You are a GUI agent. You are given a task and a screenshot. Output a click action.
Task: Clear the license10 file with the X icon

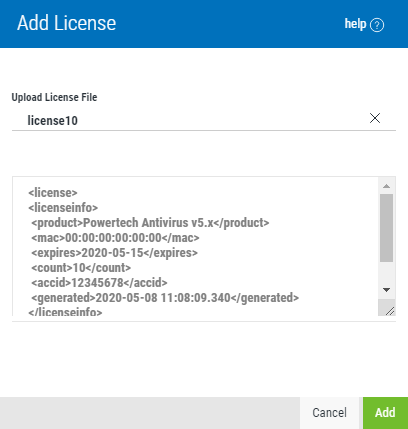click(x=375, y=118)
